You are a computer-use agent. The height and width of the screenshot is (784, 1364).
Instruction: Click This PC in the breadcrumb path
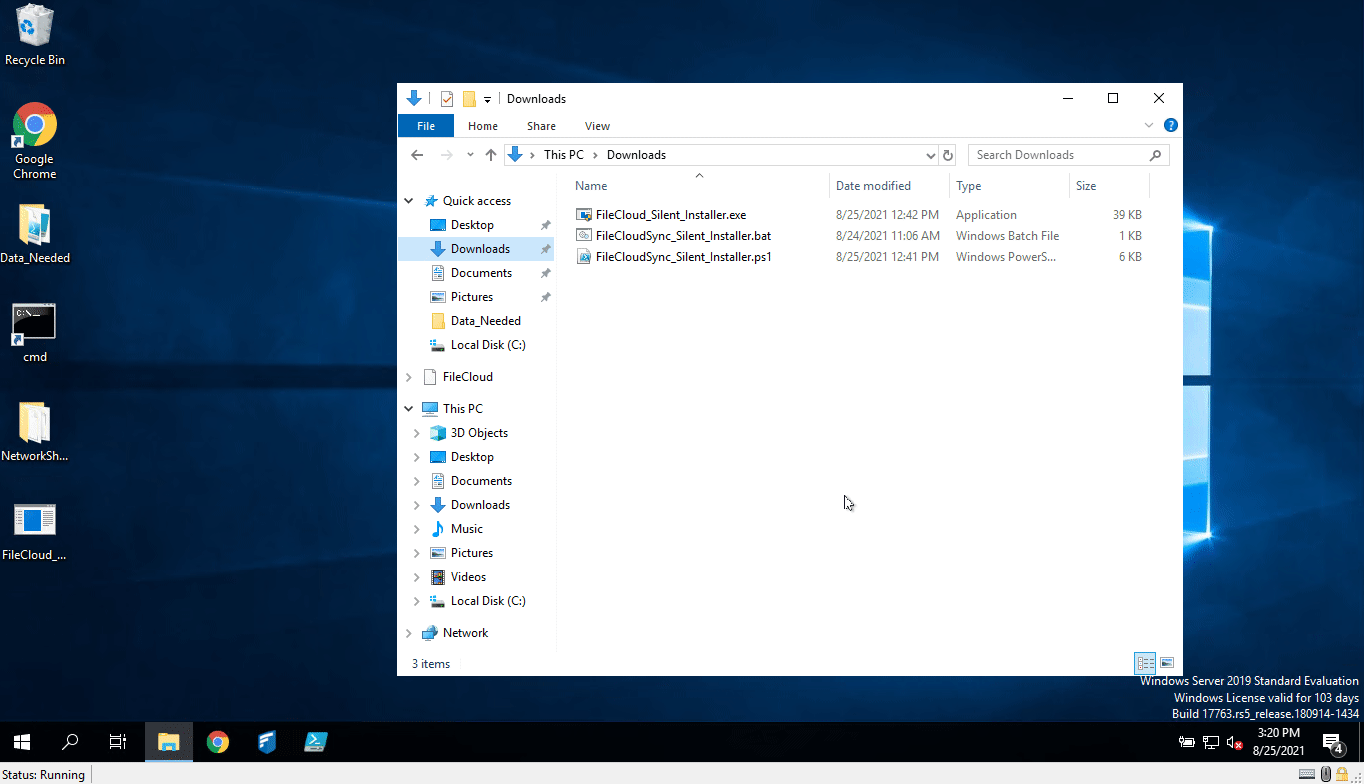[563, 155]
